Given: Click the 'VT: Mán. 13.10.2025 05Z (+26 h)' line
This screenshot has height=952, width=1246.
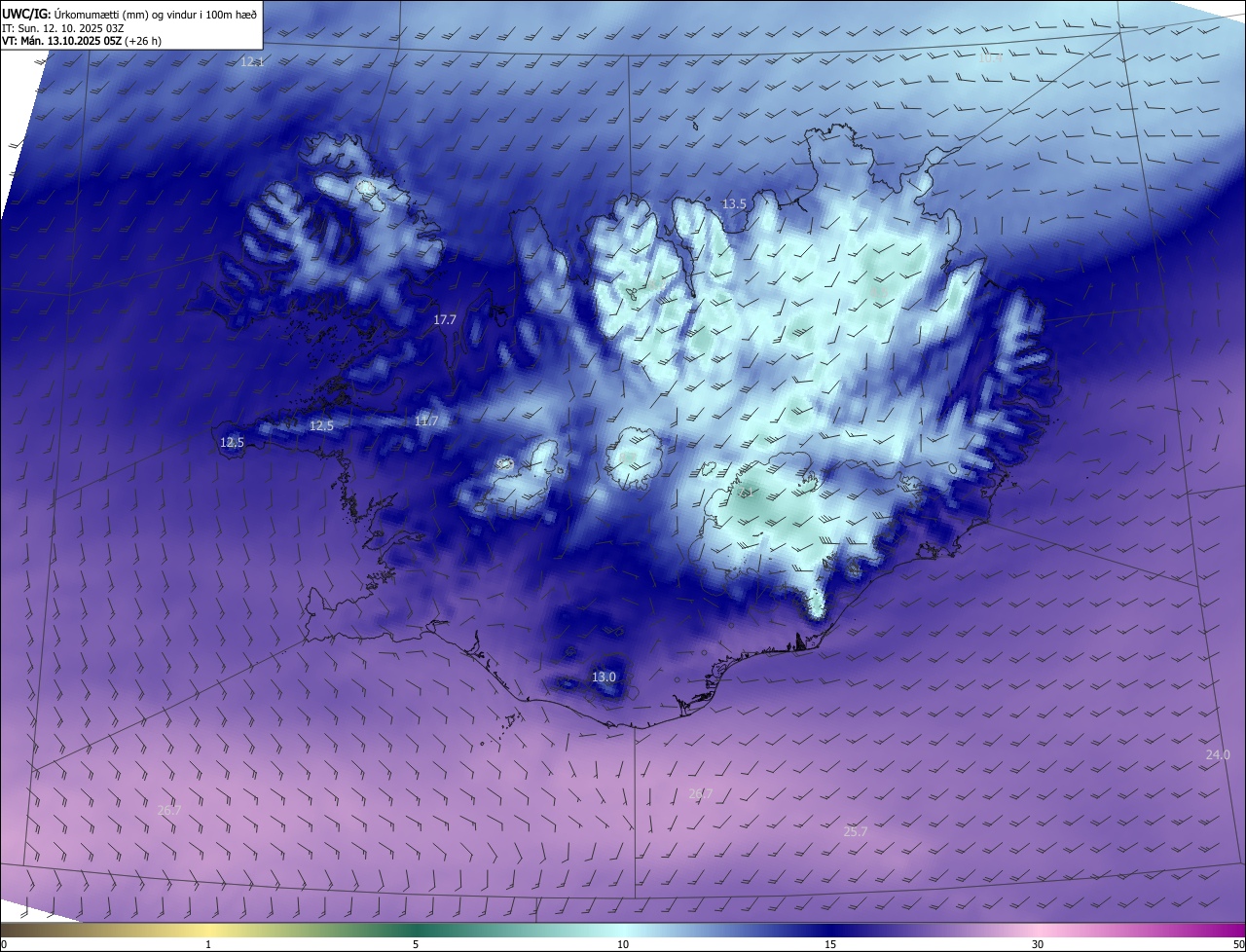Looking at the screenshot, I should click(x=81, y=41).
